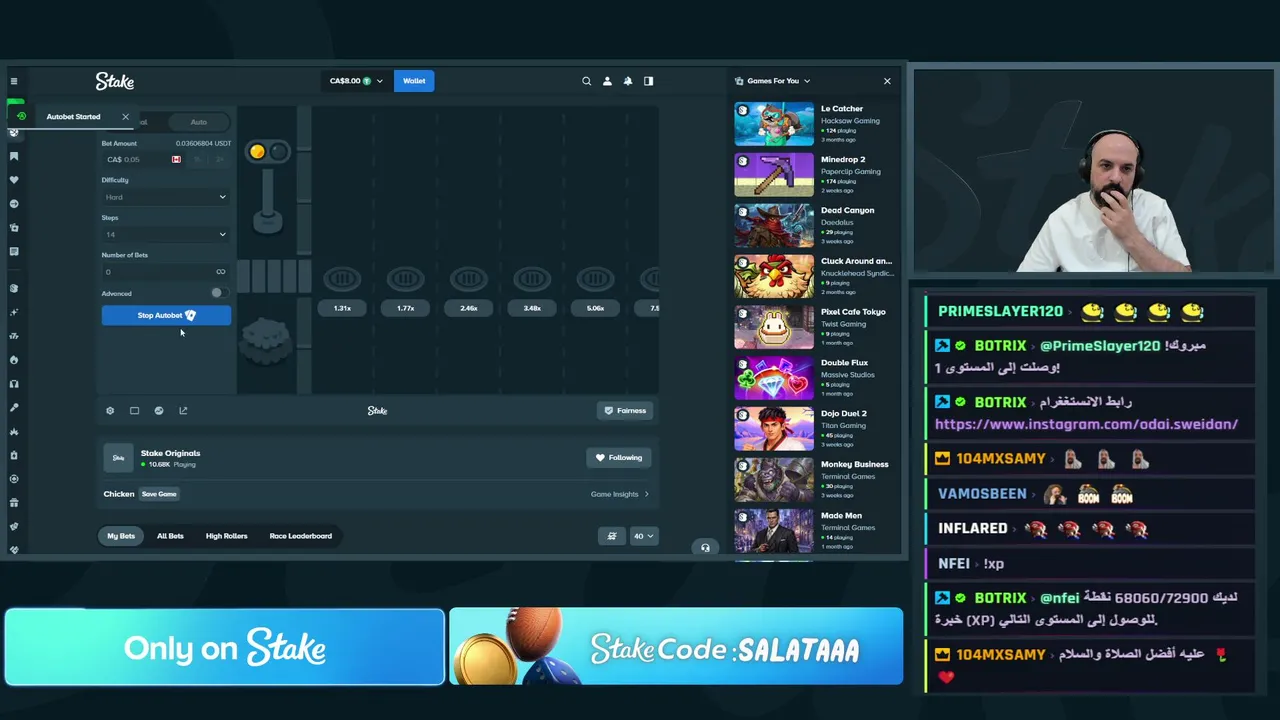Select the Race Leaderboard tab
1280x720 pixels.
[x=301, y=536]
